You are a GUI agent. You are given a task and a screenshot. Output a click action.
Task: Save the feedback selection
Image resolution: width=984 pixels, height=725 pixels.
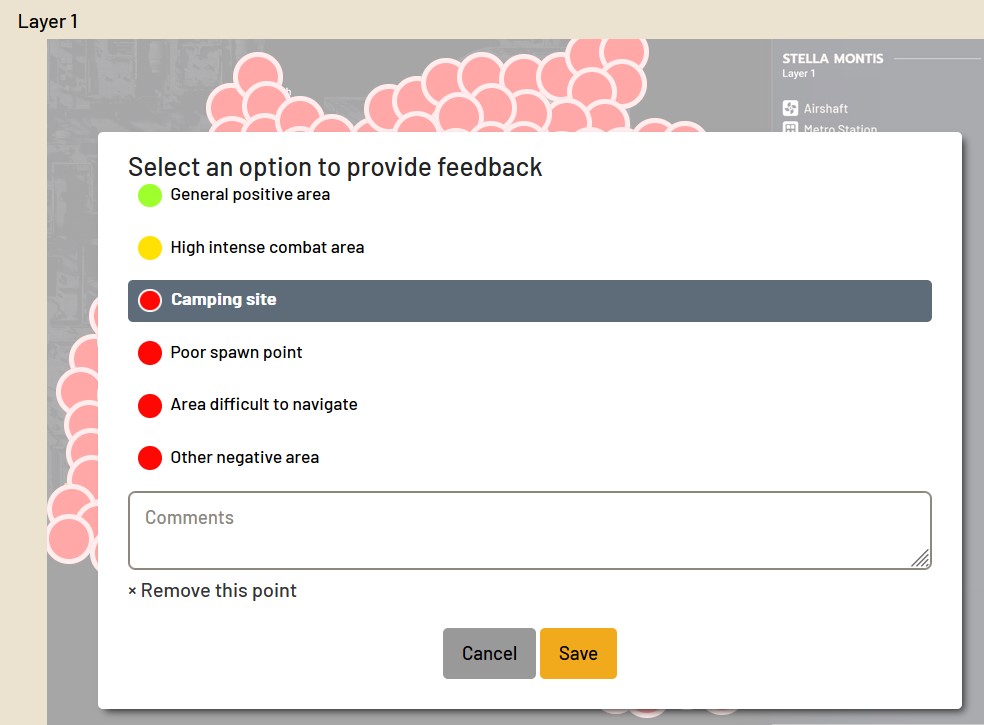coord(578,653)
